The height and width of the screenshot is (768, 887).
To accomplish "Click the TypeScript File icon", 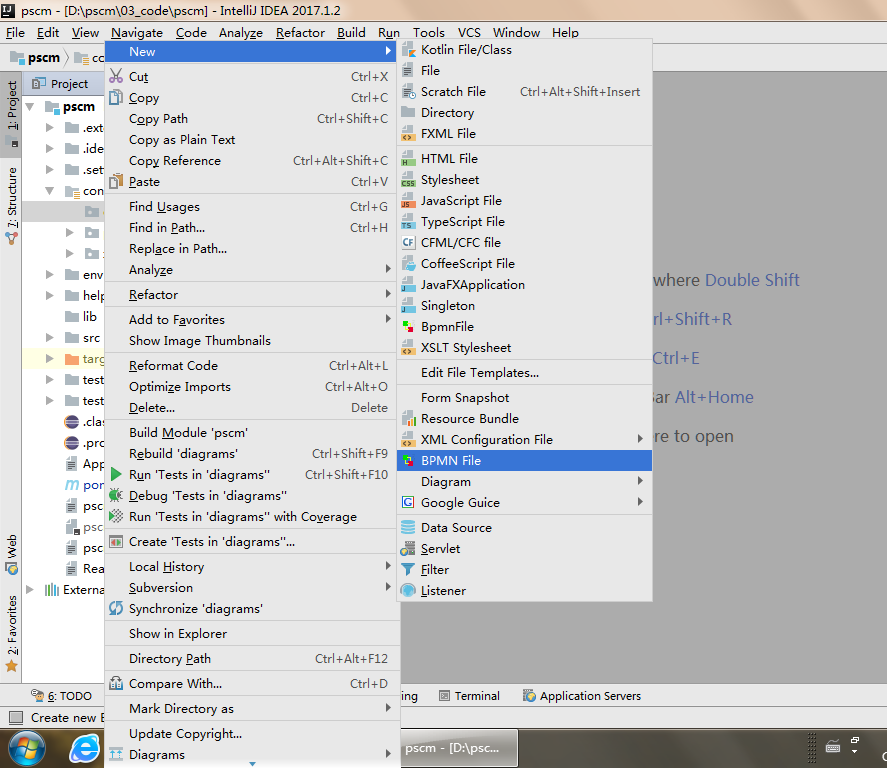I will [x=408, y=222].
